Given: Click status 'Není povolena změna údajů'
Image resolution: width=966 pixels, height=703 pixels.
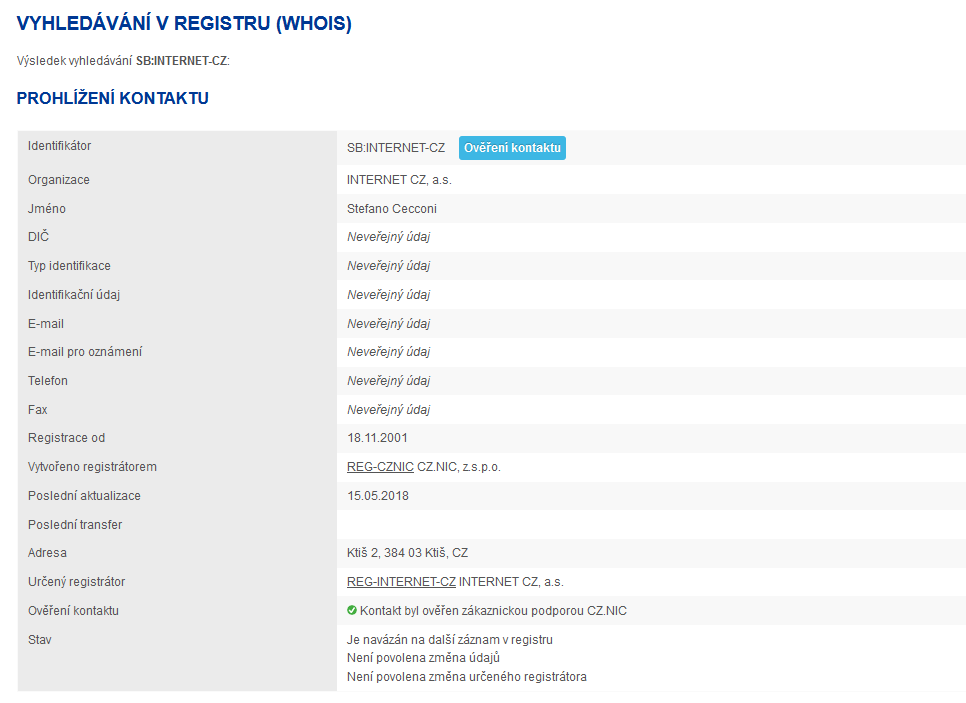Looking at the screenshot, I should pyautogui.click(x=423, y=658).
